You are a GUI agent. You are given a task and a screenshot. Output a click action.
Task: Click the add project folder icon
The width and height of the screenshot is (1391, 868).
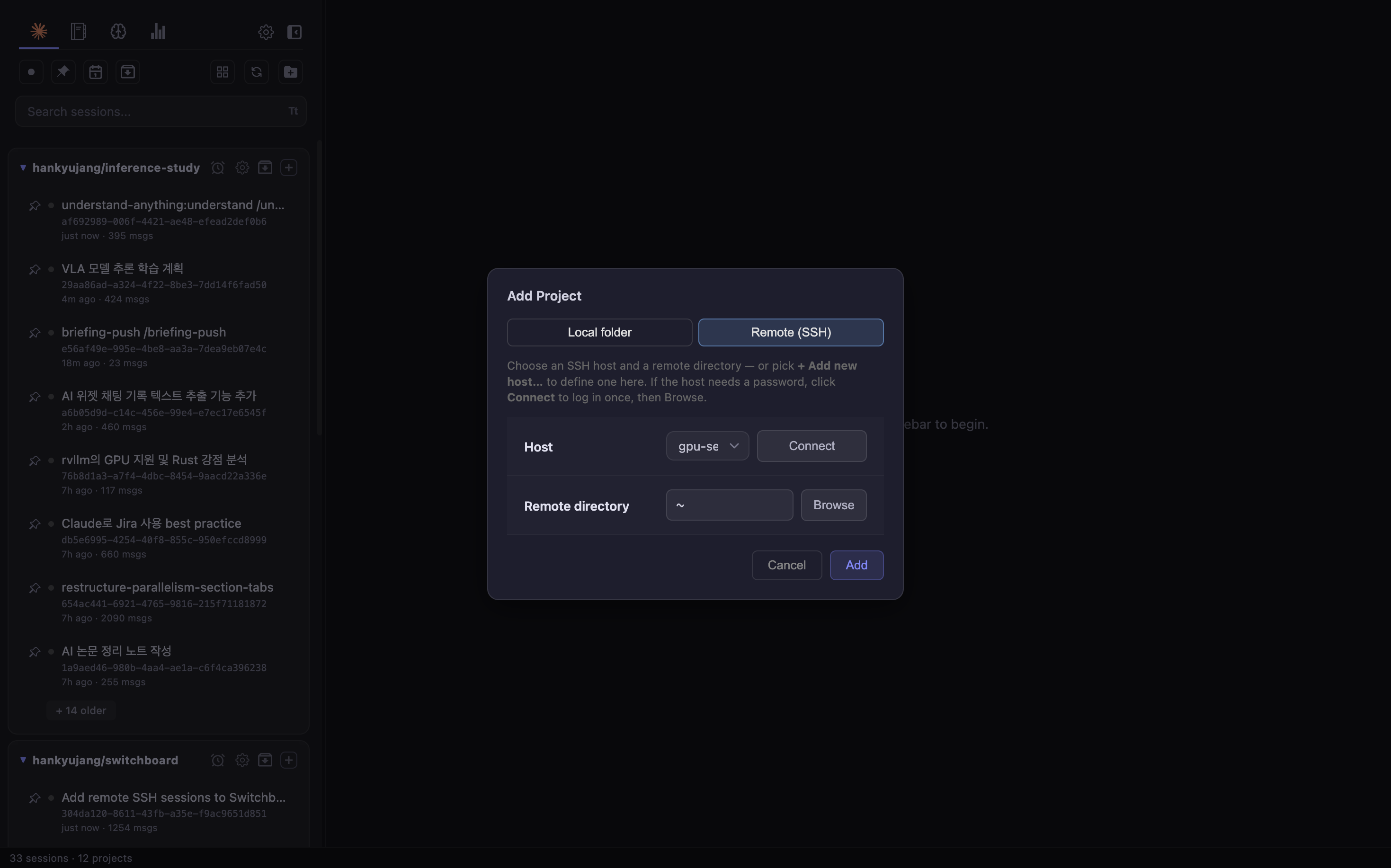click(x=291, y=72)
